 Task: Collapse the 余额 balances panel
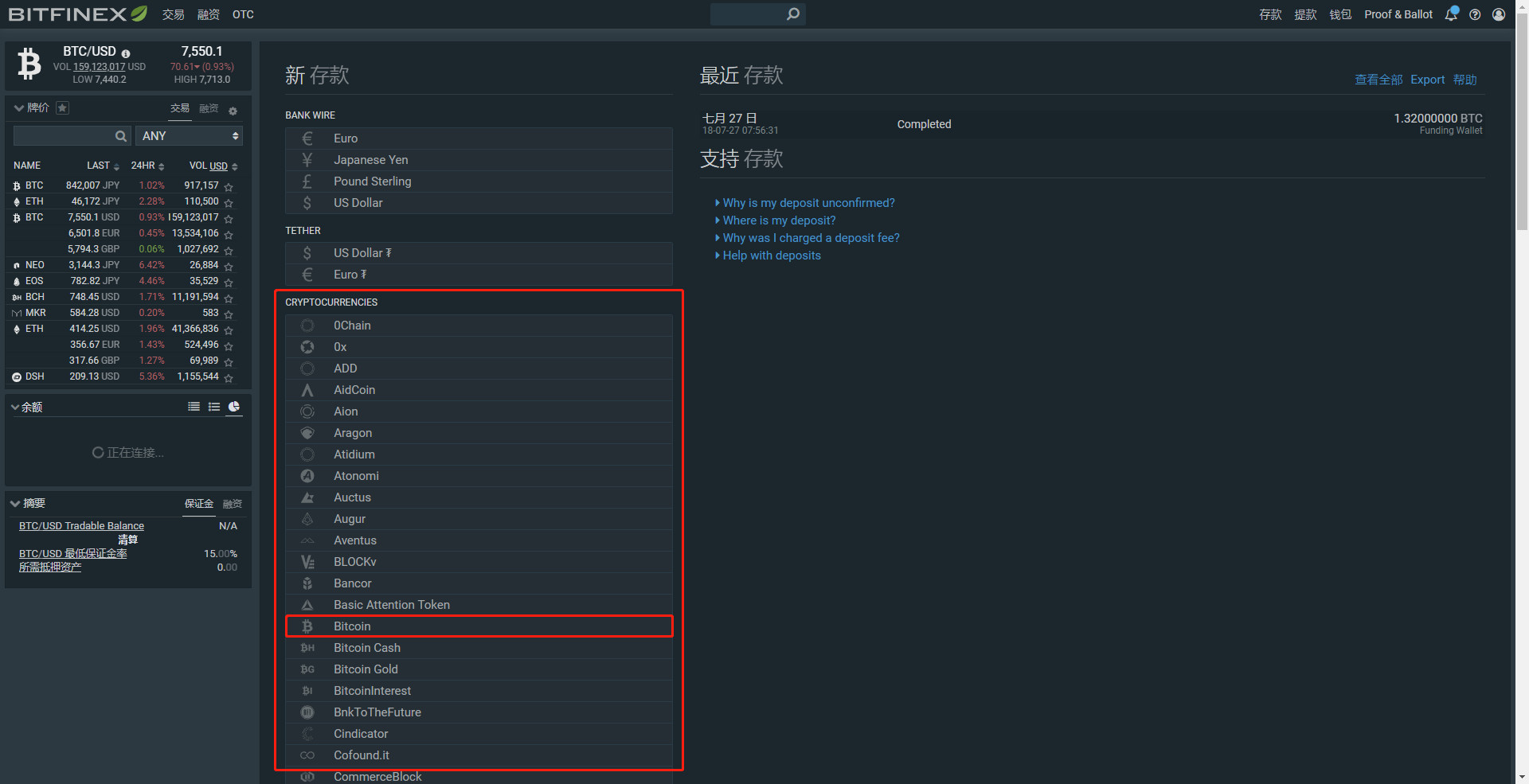(x=15, y=407)
